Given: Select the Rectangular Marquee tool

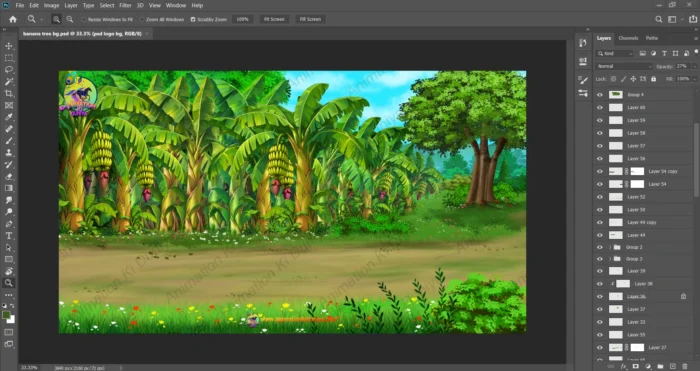Looking at the screenshot, I should [8, 58].
